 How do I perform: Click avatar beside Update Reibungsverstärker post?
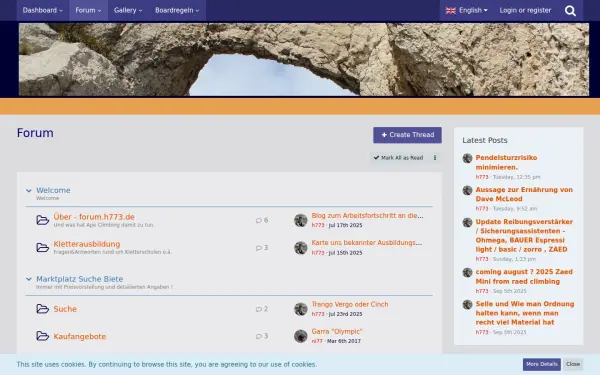[467, 222]
